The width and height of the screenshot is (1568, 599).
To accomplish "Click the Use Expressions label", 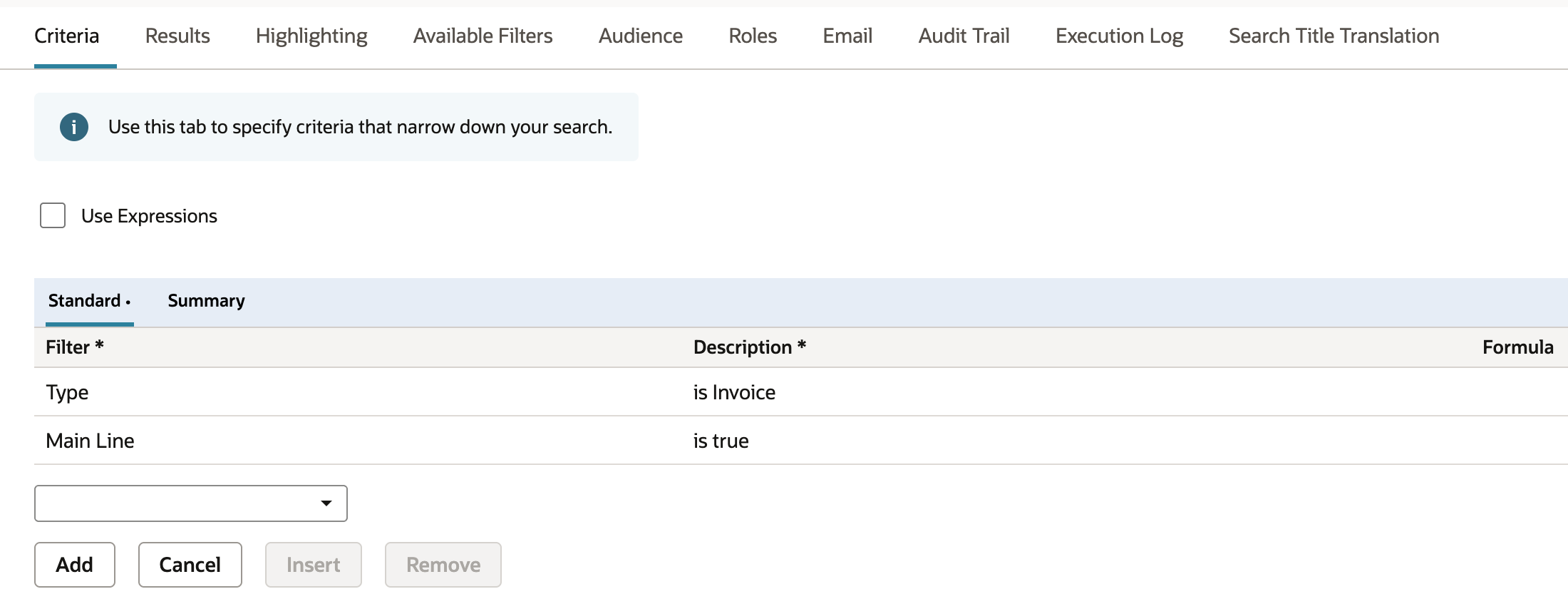I will [149, 216].
